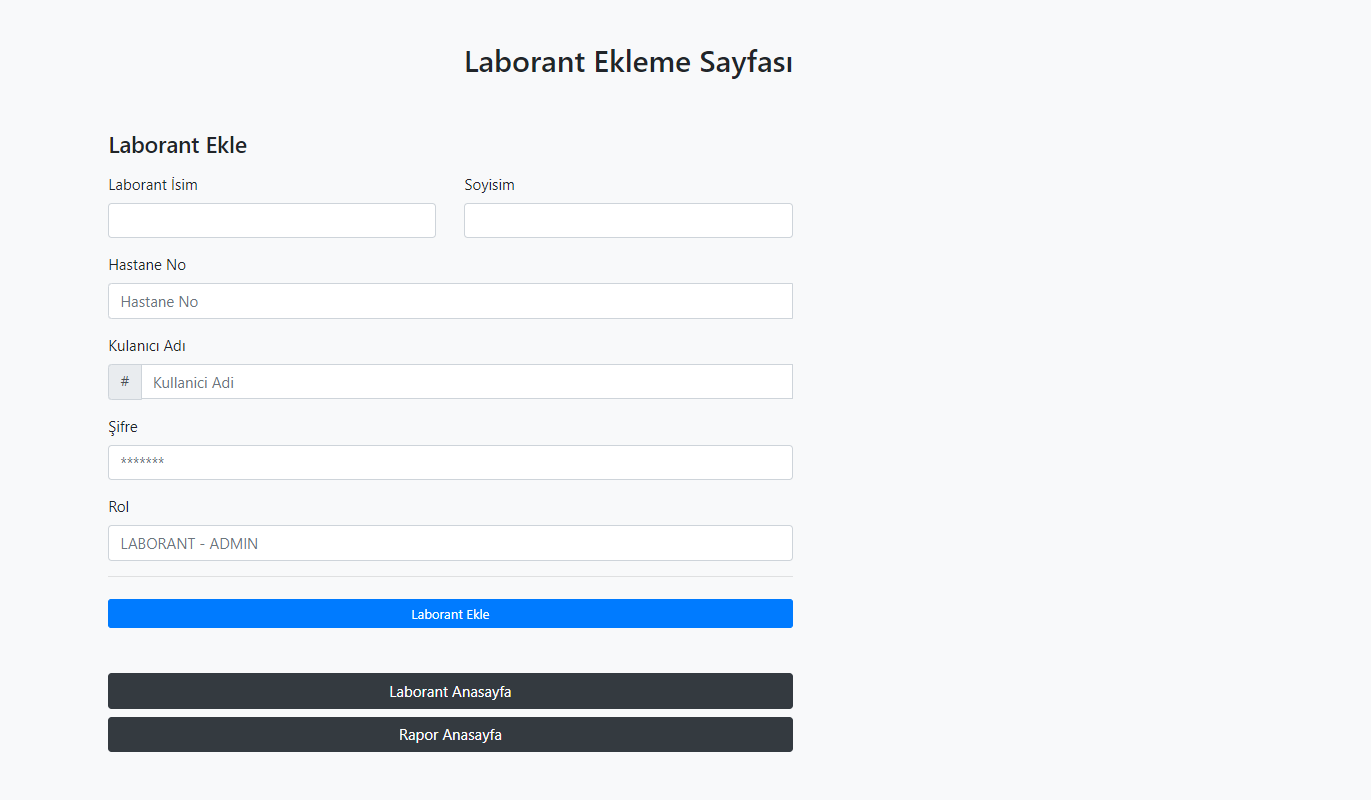Viewport: 1371px width, 800px height.
Task: Click the Hastane No label text
Action: click(x=146, y=264)
